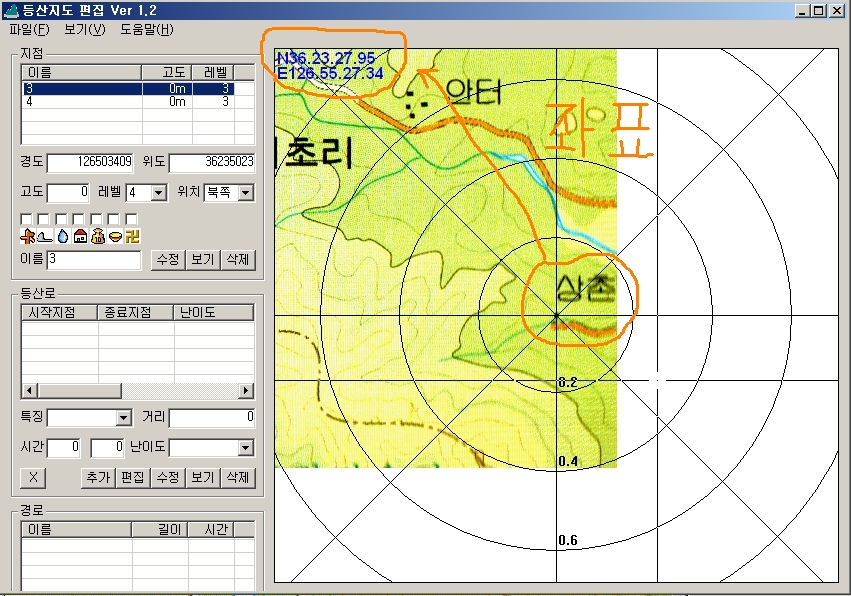Screen dimensions: 851x596
Task: Click the left arrow of the 등산로 list scrollbar
Action: point(30,390)
